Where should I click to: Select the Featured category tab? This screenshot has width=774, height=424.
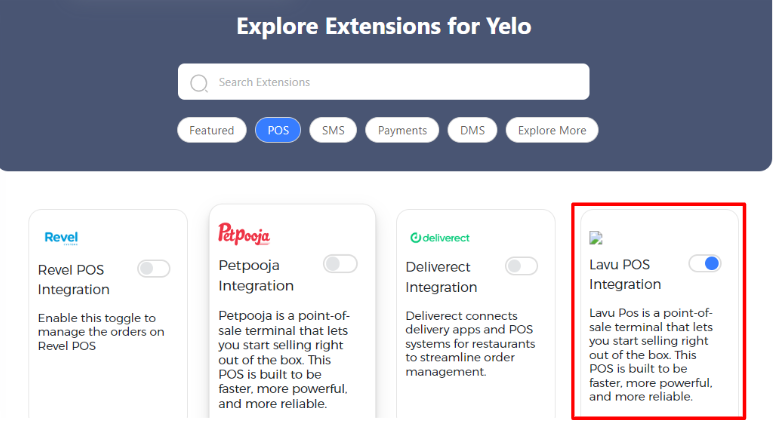pyautogui.click(x=212, y=130)
